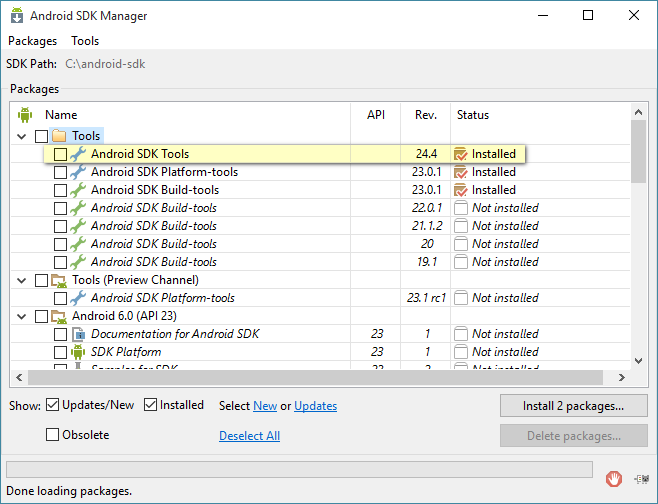Click wrench icon of Build-tools rev 20
The width and height of the screenshot is (658, 504).
pos(78,244)
